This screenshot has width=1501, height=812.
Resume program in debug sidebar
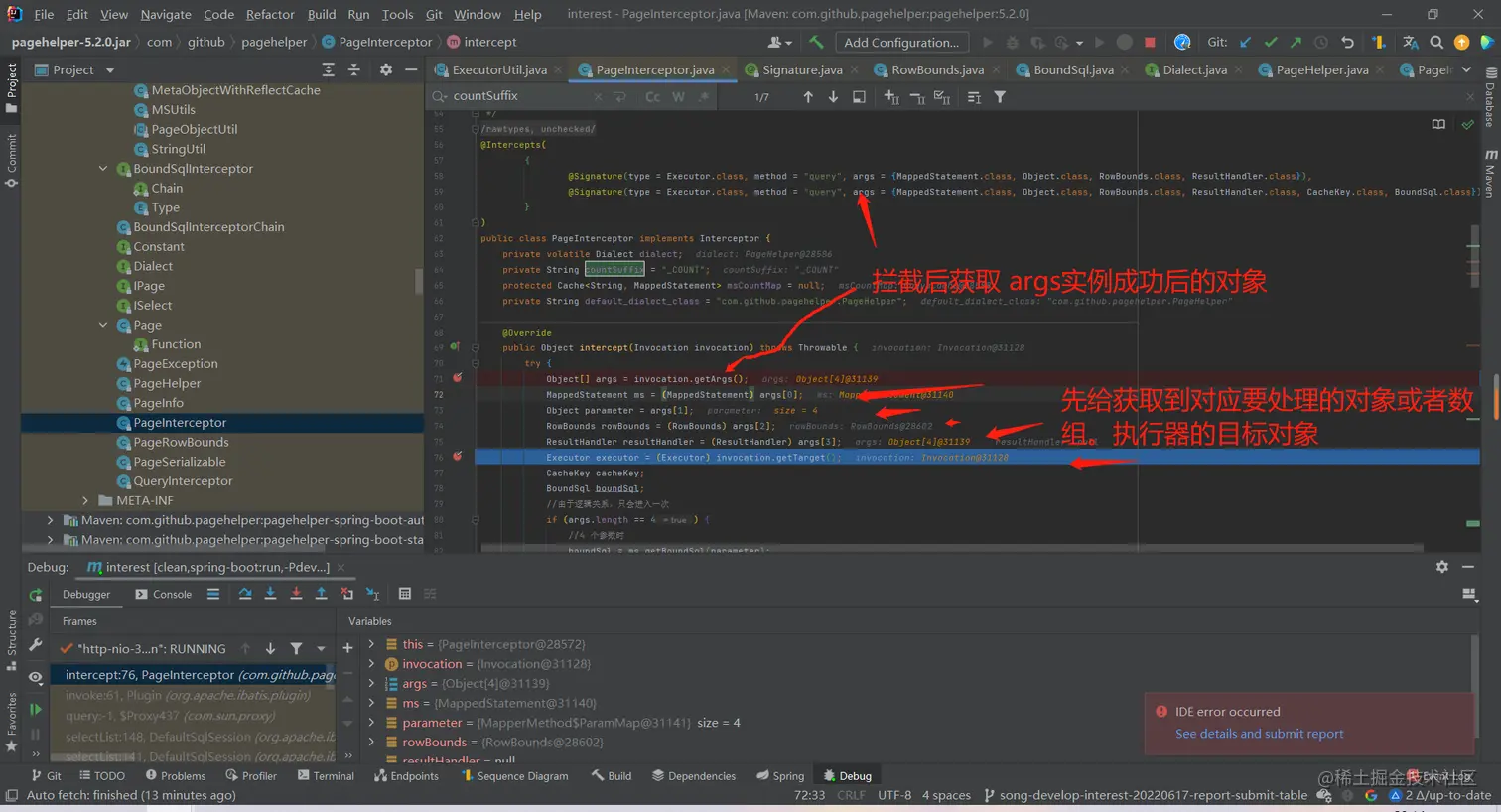point(36,709)
